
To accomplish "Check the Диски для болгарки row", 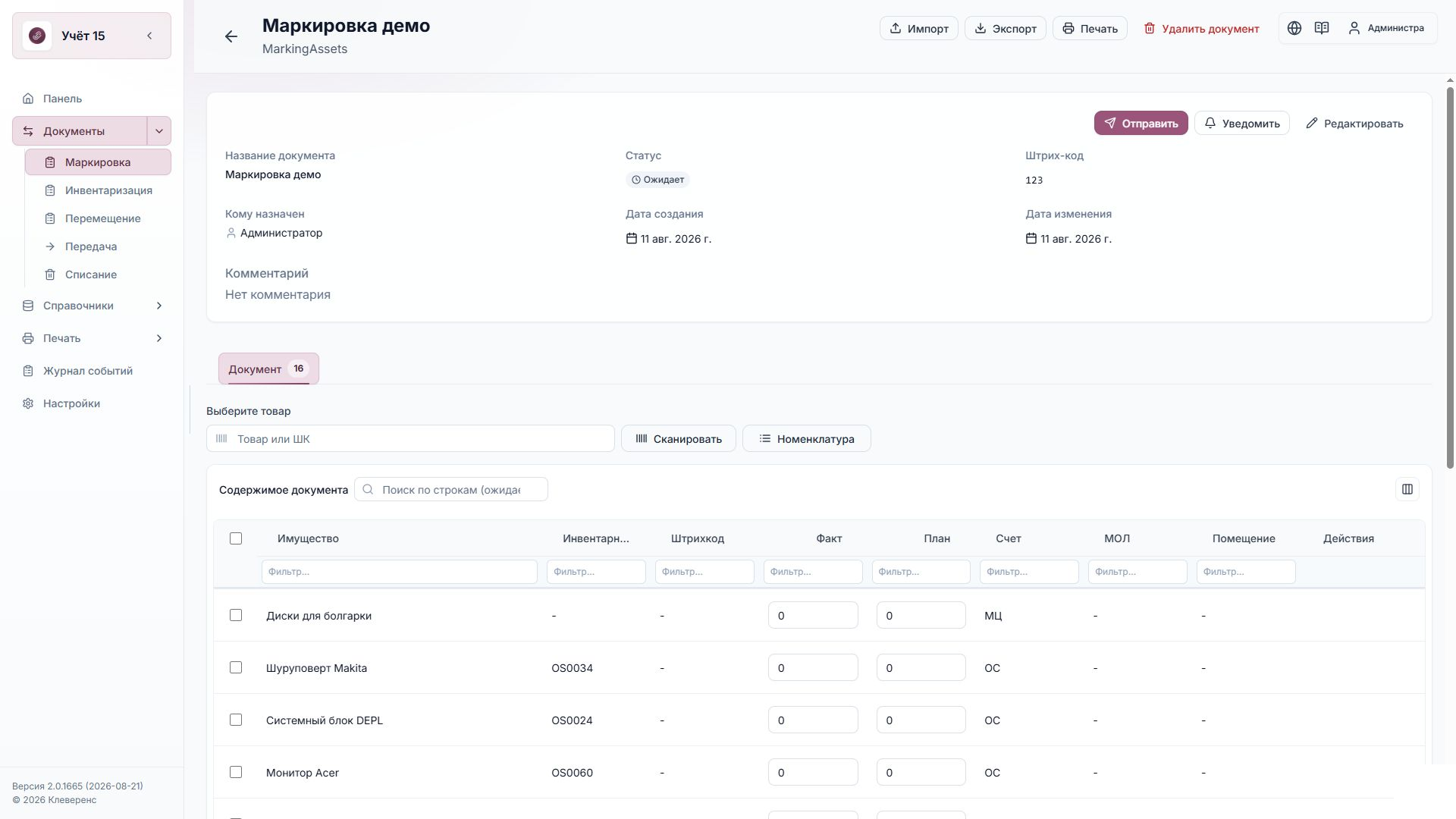I will pos(236,615).
